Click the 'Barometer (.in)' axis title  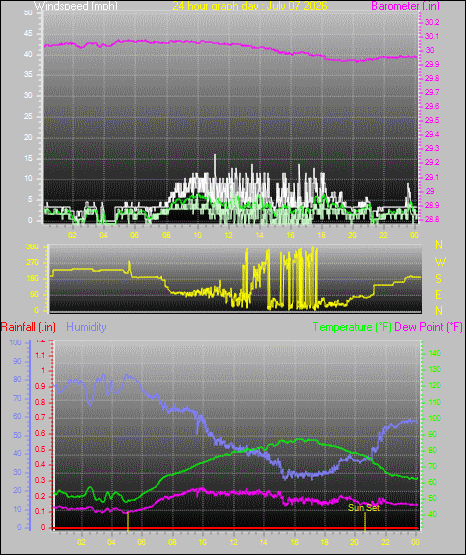[x=405, y=6]
